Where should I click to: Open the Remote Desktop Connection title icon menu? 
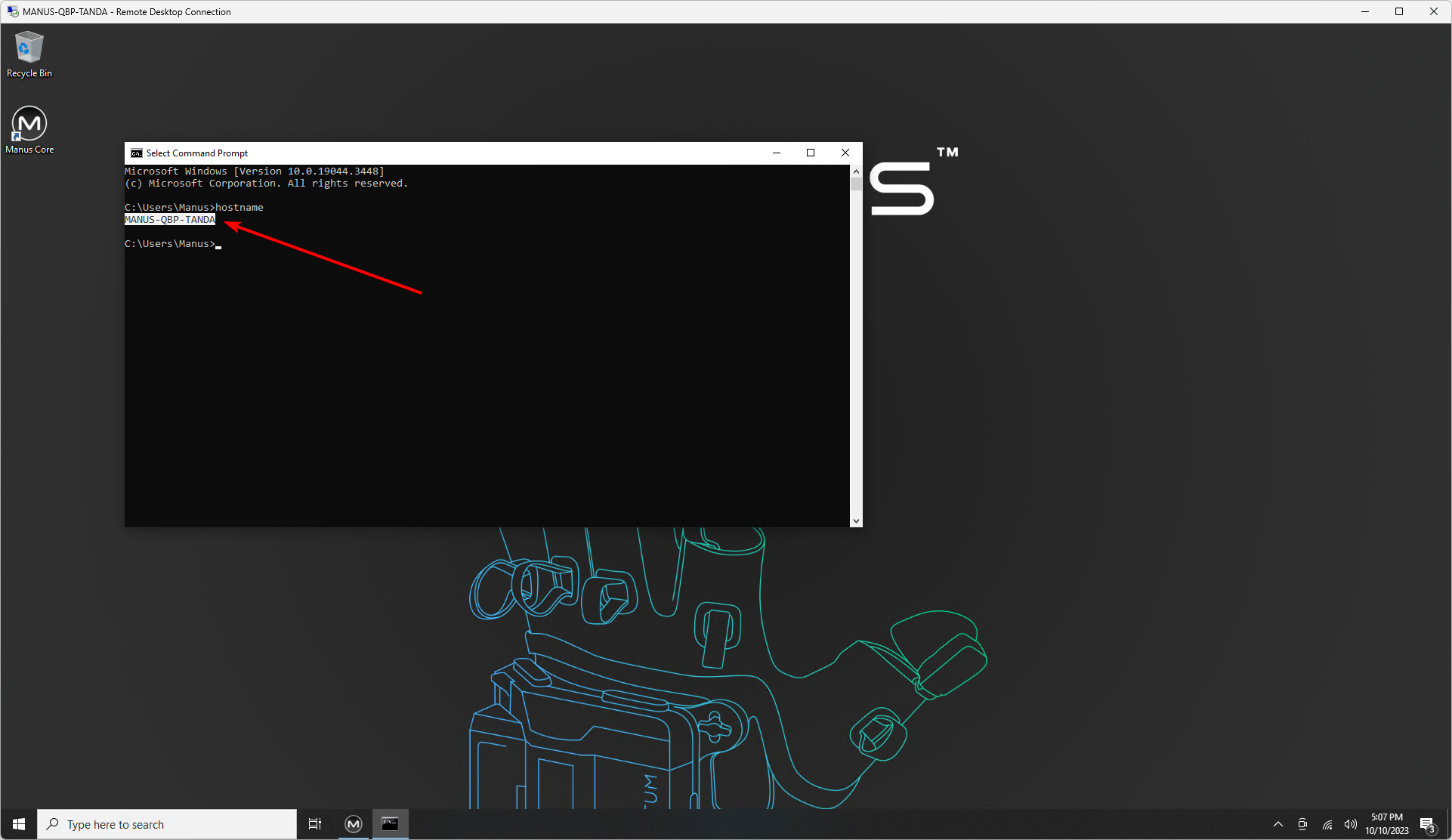coord(12,11)
